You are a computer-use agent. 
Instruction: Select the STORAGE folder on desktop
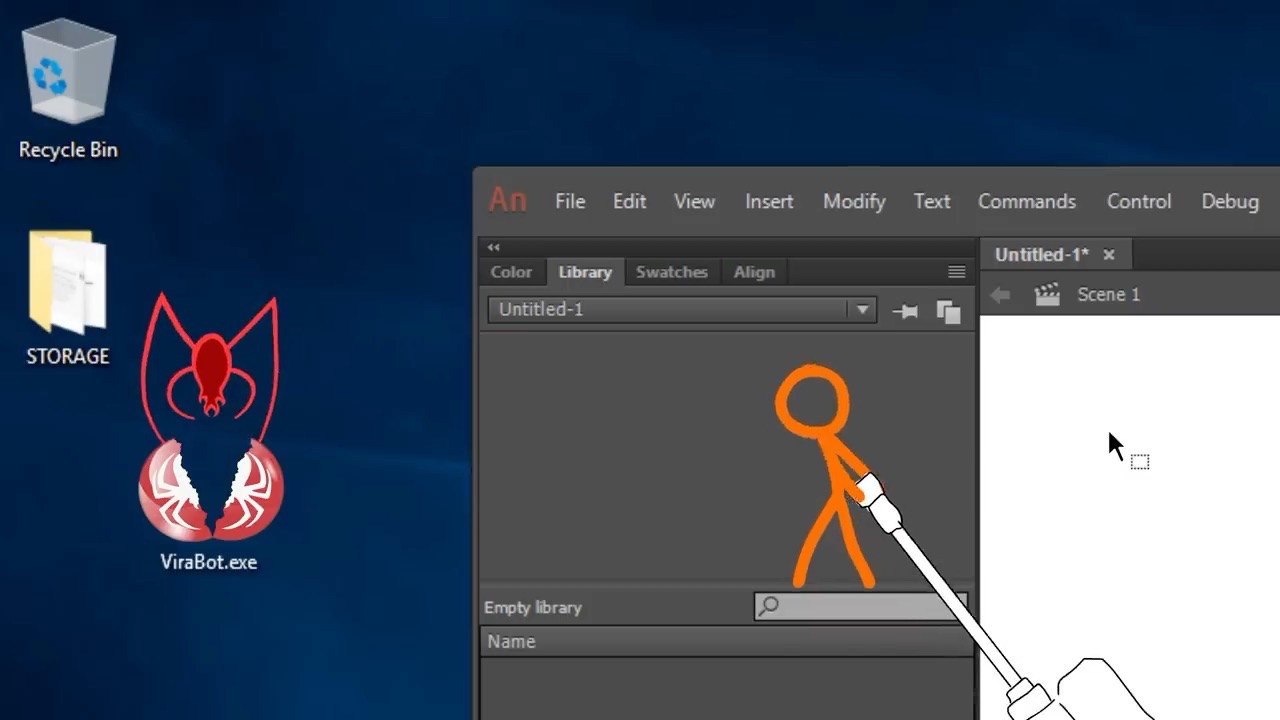pyautogui.click(x=68, y=298)
